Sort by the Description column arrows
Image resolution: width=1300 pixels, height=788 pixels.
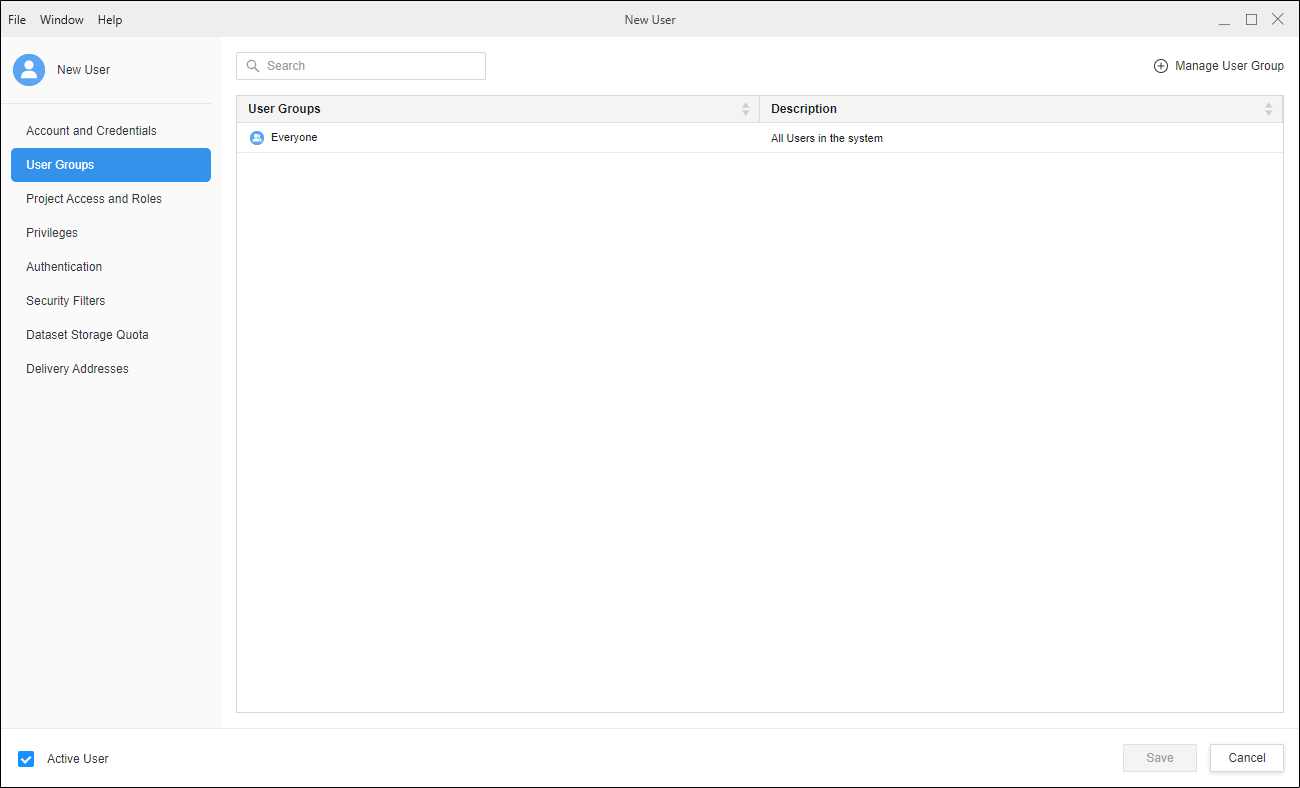pos(1268,109)
